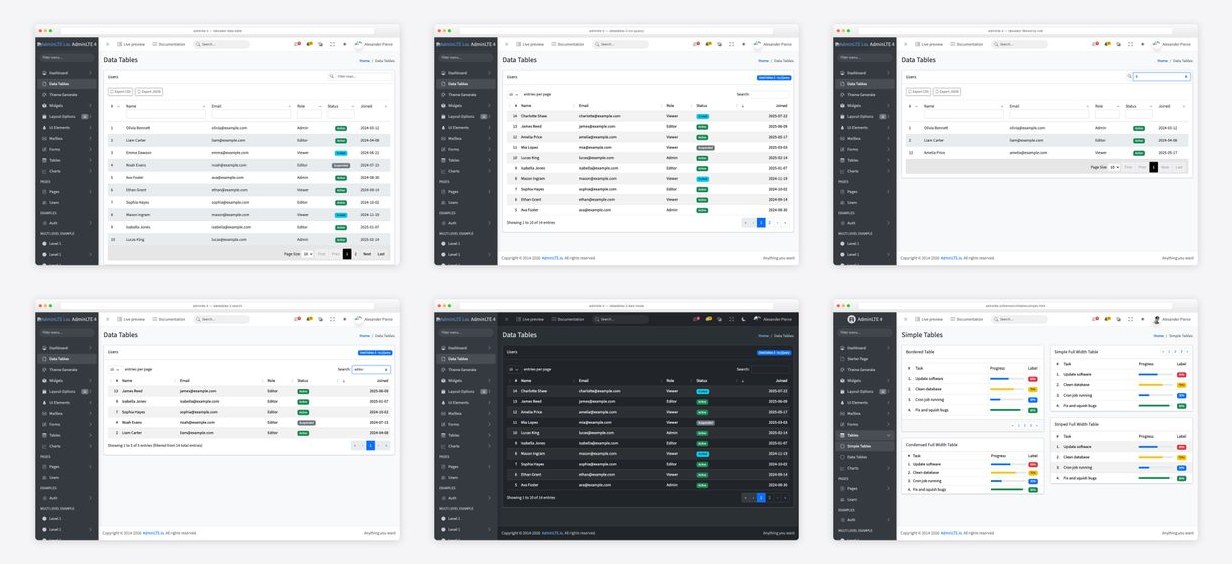Viewport: 1232px width, 564px height.
Task: Click the Forms sidebar icon in the dark-mode window
Action: tap(444, 424)
